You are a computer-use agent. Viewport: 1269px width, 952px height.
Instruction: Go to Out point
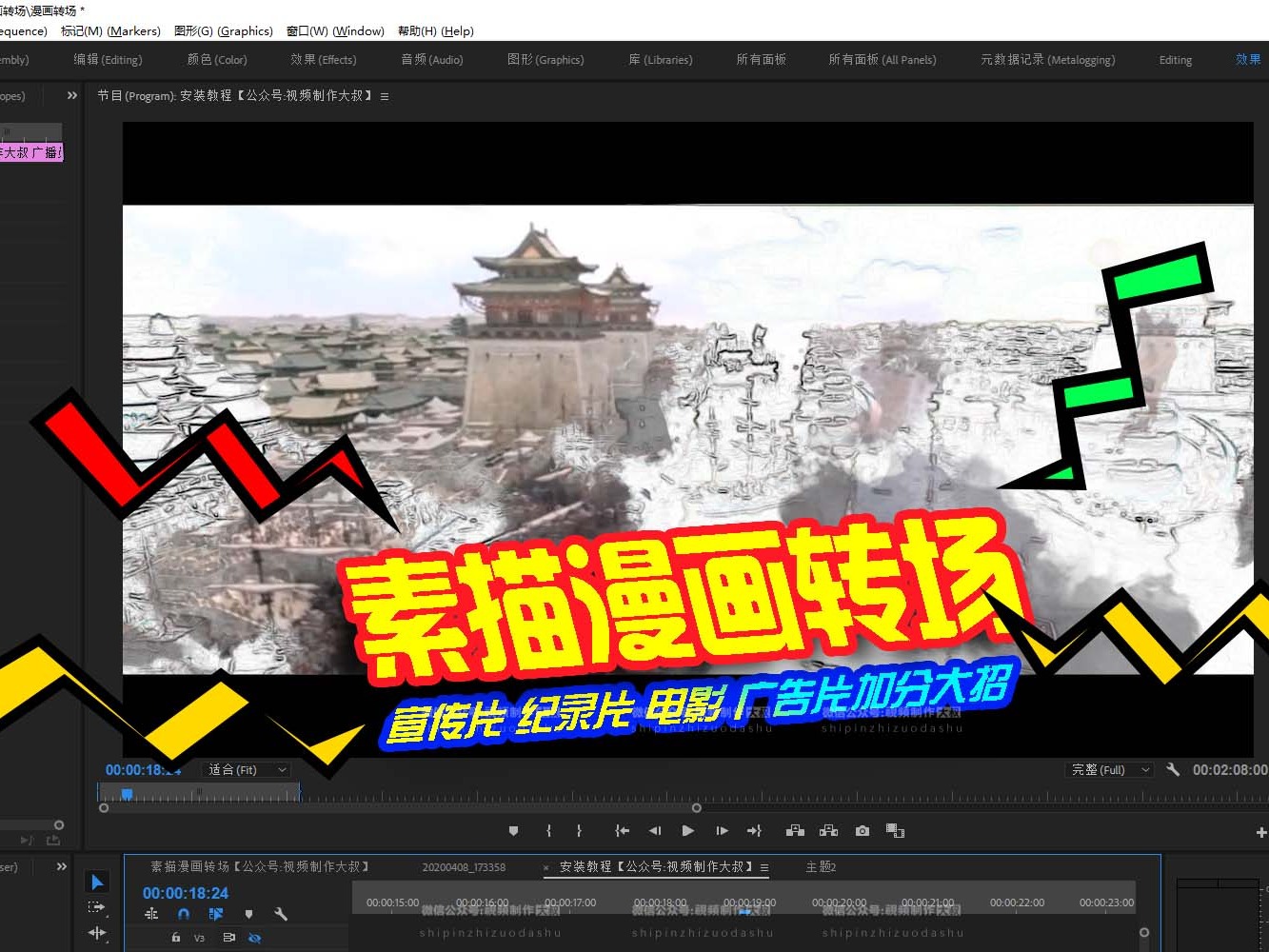(754, 831)
